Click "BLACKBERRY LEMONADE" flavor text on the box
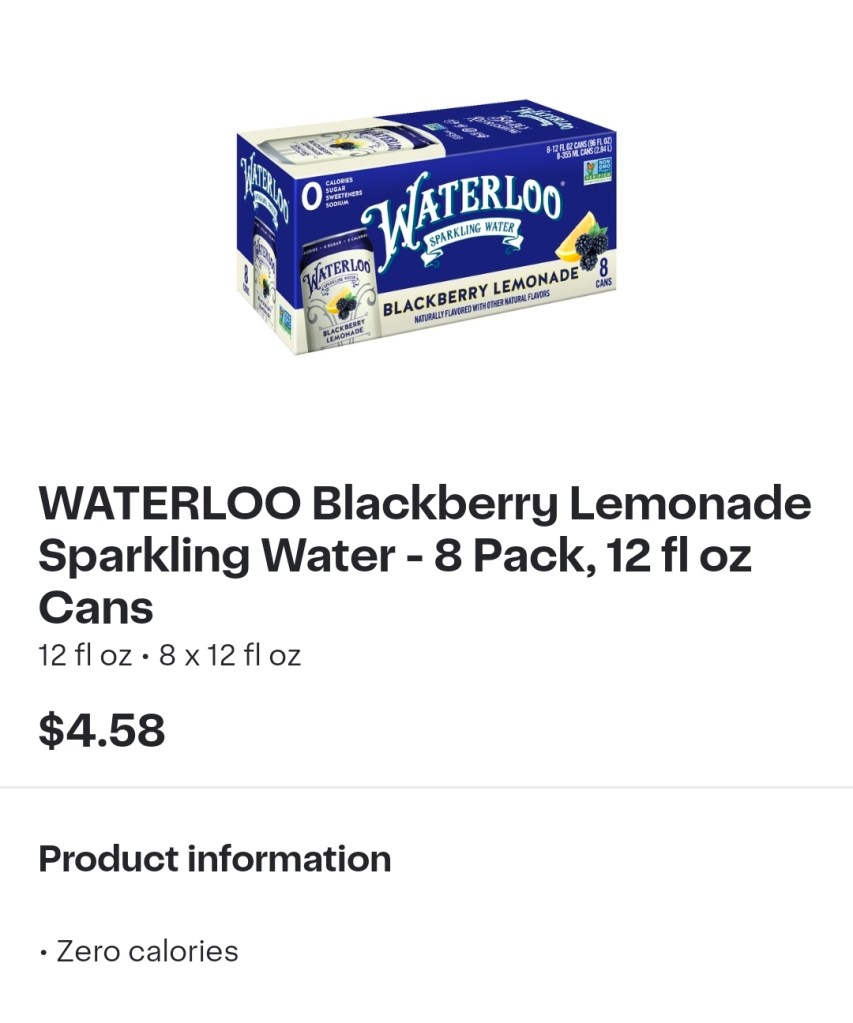Screen dimensions: 853x1023 click(480, 288)
